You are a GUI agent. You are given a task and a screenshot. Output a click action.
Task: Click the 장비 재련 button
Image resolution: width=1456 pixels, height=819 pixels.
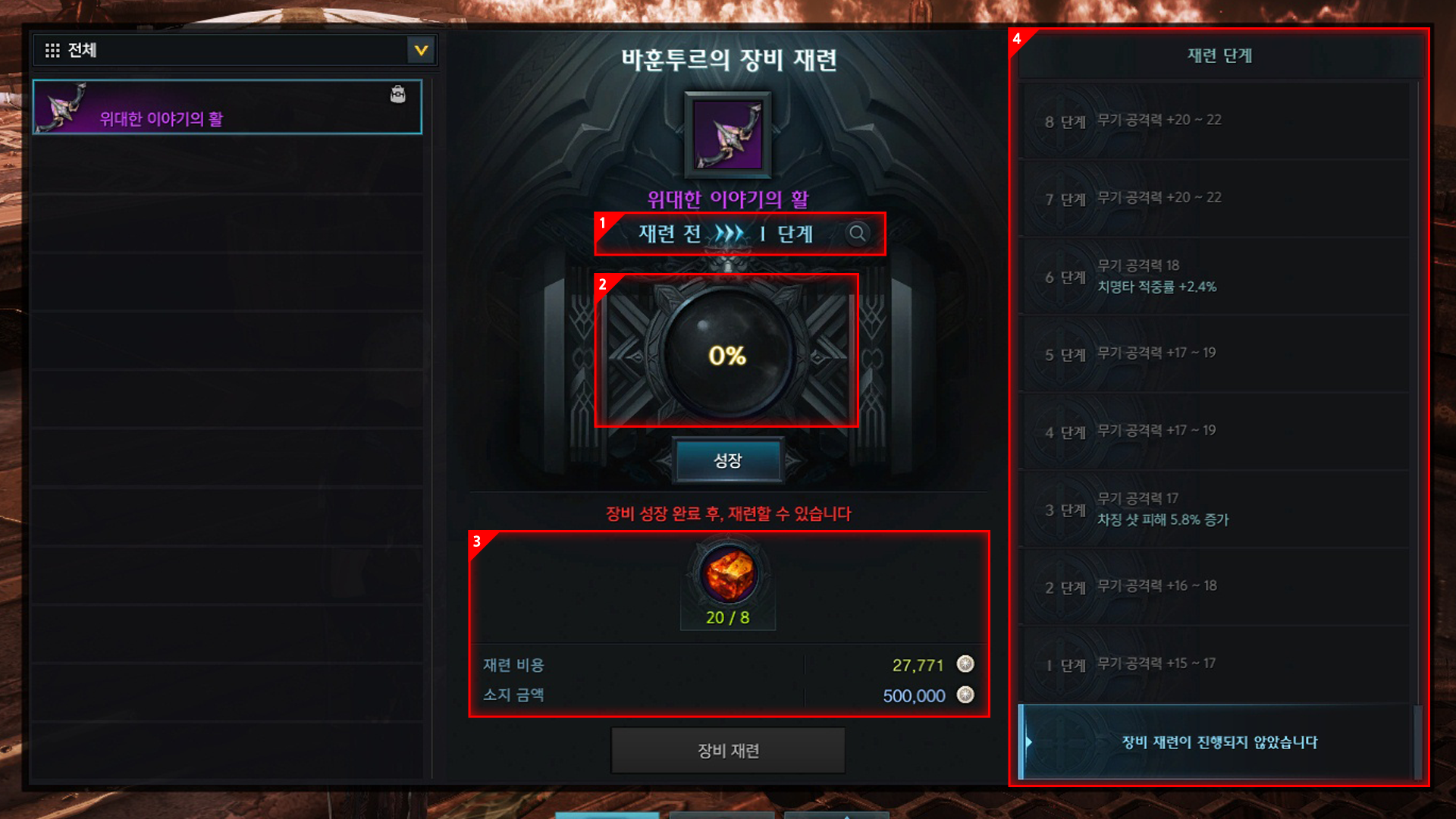[728, 750]
